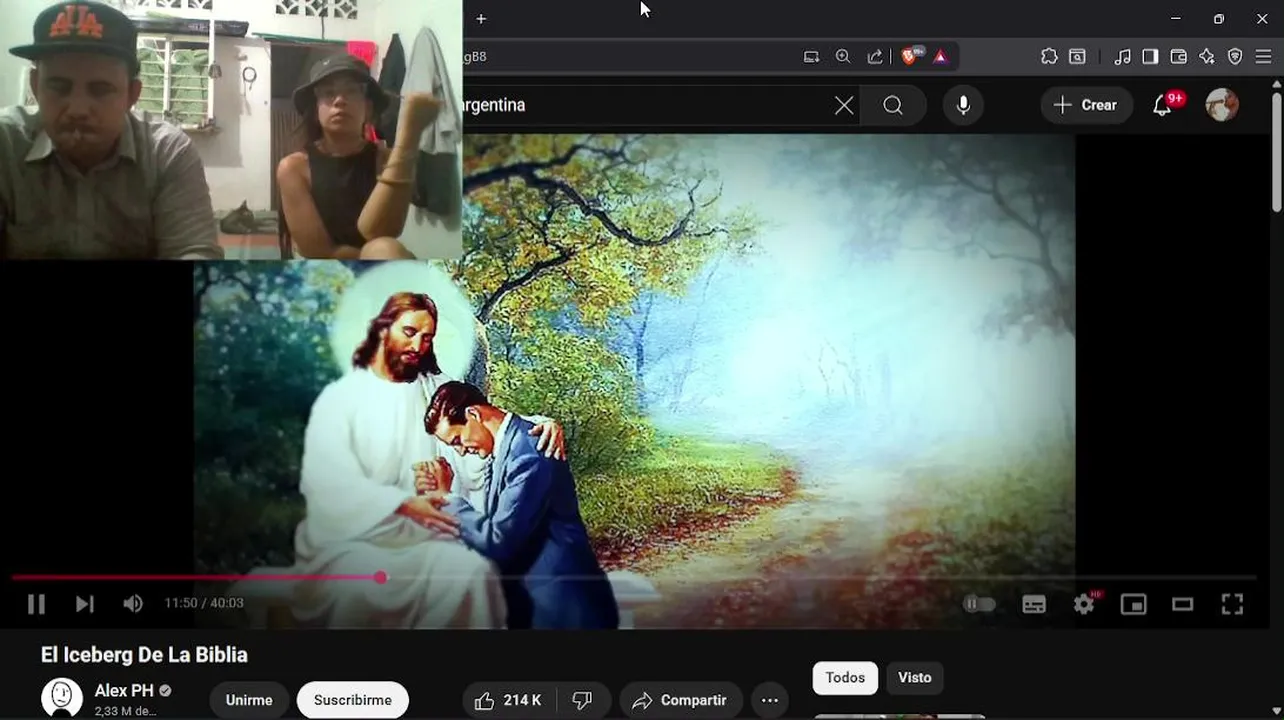Click the search tabs toolbar icon
This screenshot has width=1284, height=720.
[x=1077, y=57]
